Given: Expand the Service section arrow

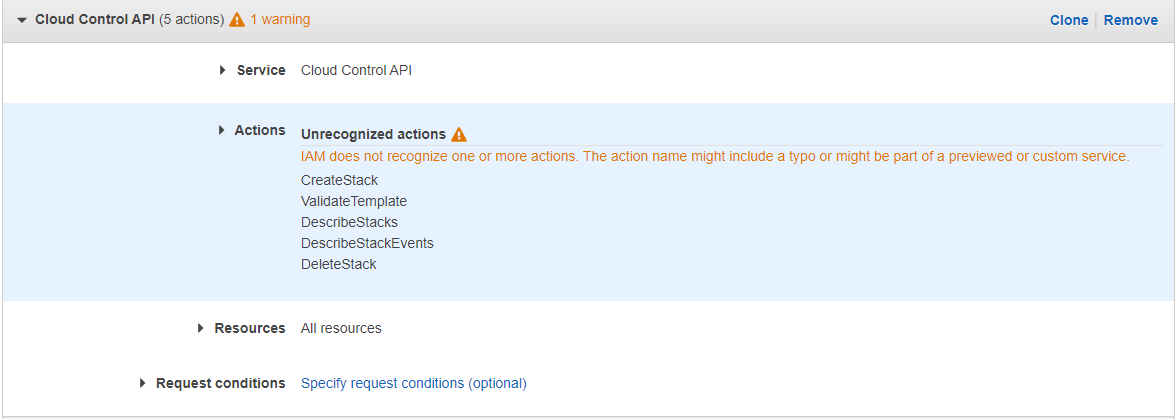Looking at the screenshot, I should pos(223,70).
